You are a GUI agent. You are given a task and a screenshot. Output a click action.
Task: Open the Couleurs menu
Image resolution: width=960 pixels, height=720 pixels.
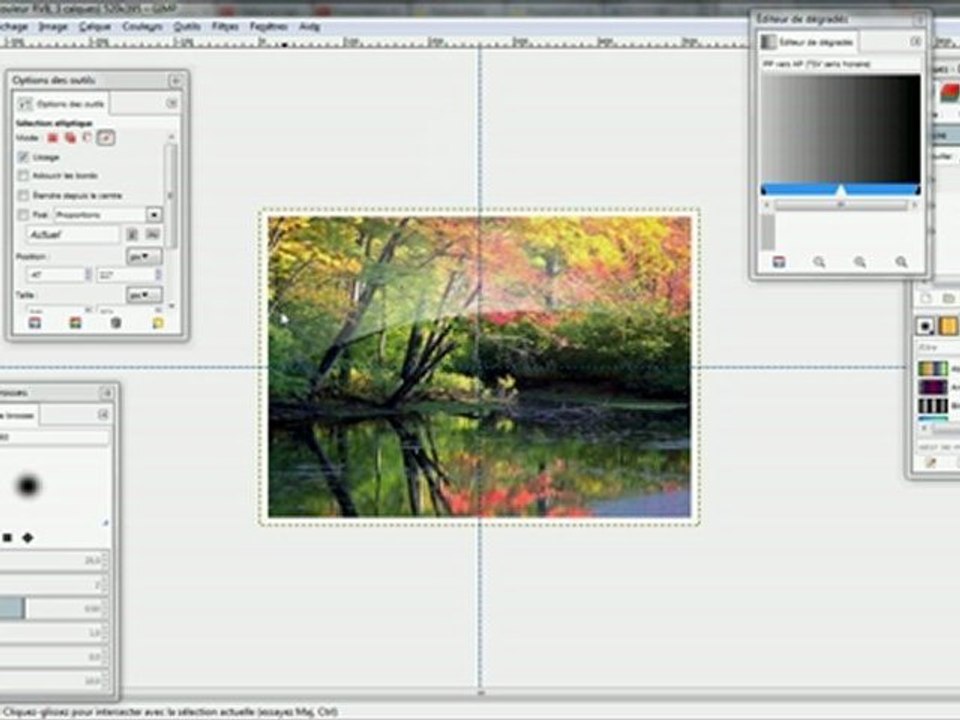tap(142, 26)
